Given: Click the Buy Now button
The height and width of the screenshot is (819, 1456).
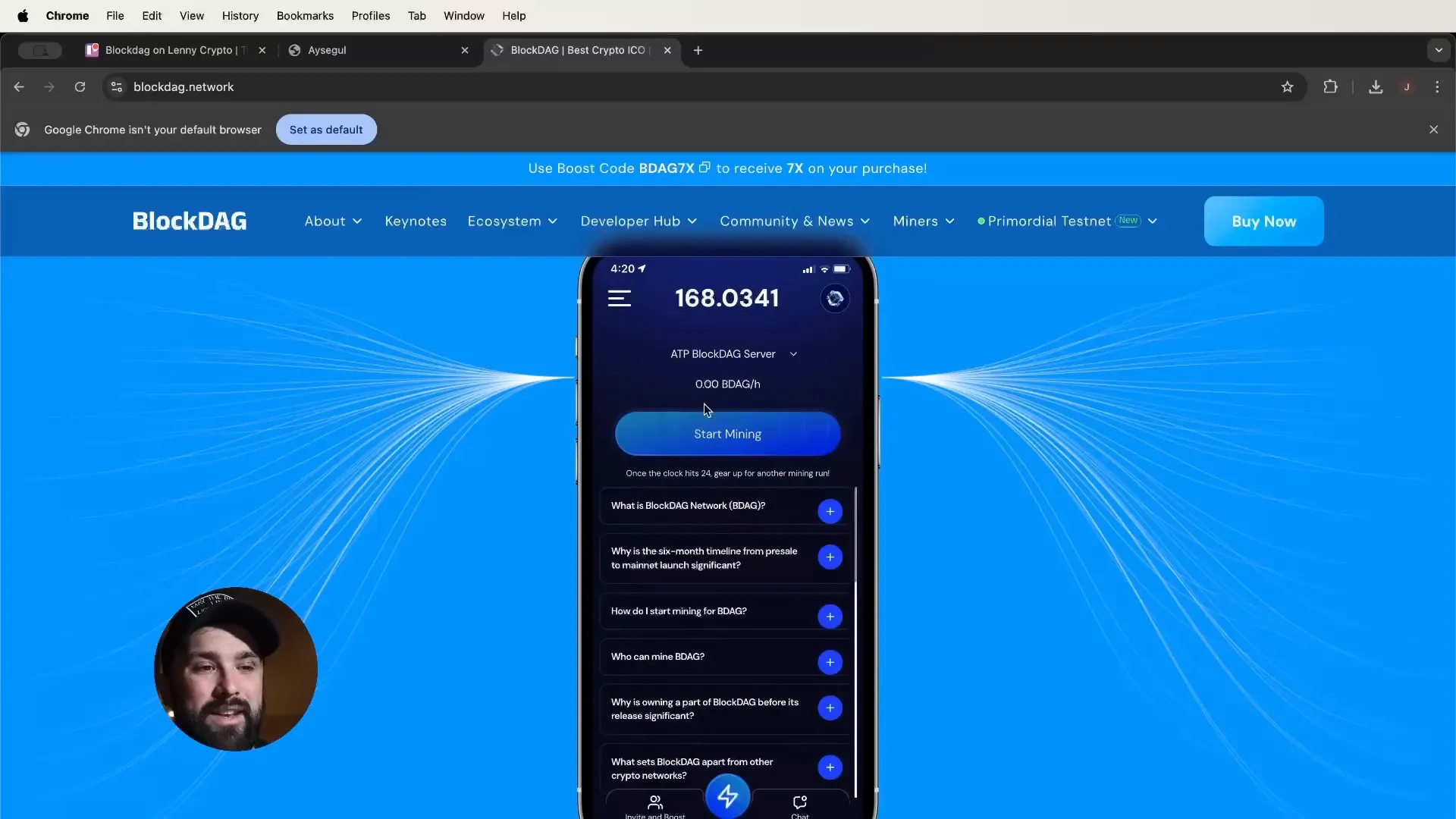Looking at the screenshot, I should point(1263,221).
